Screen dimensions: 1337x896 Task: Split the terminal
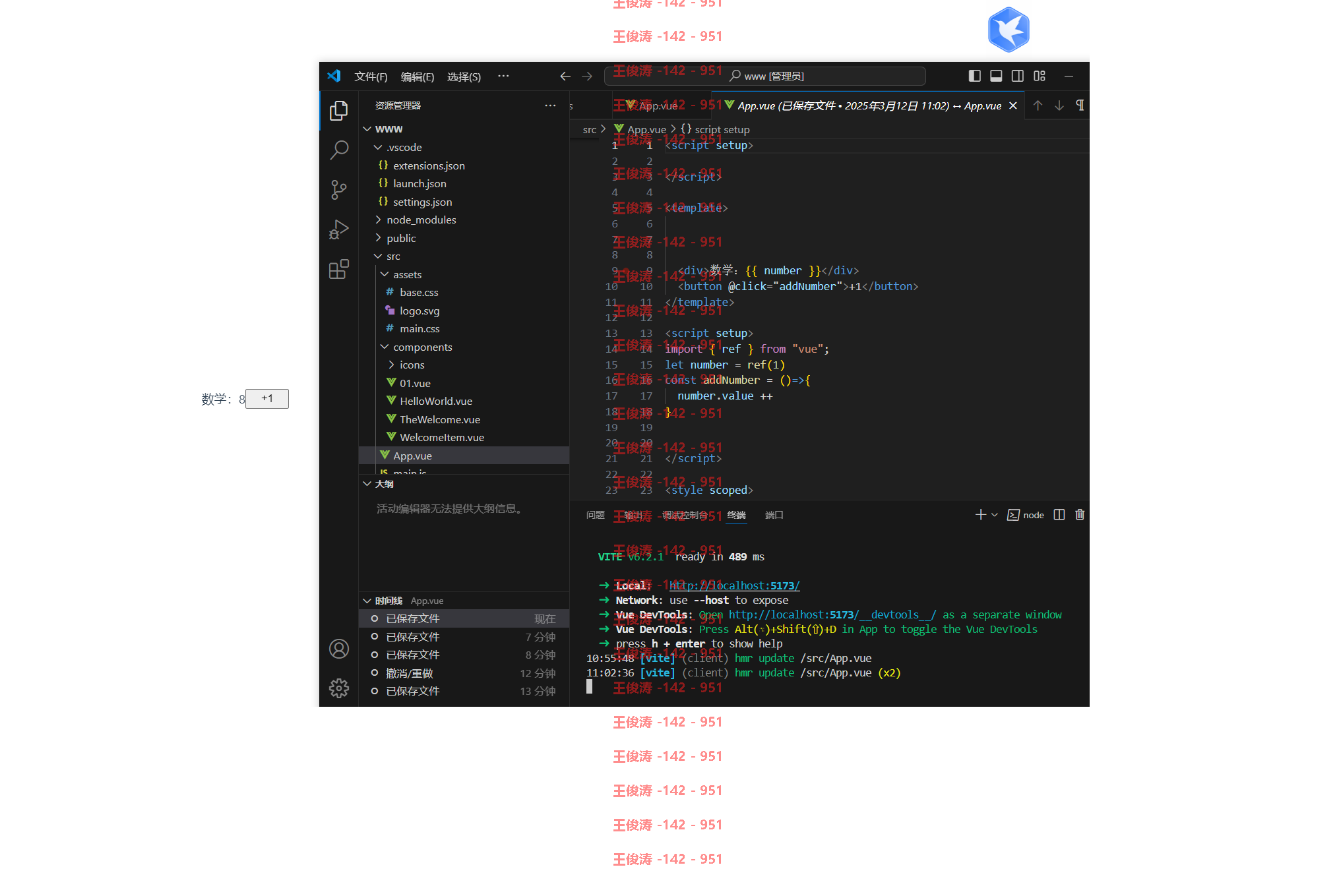(1059, 515)
